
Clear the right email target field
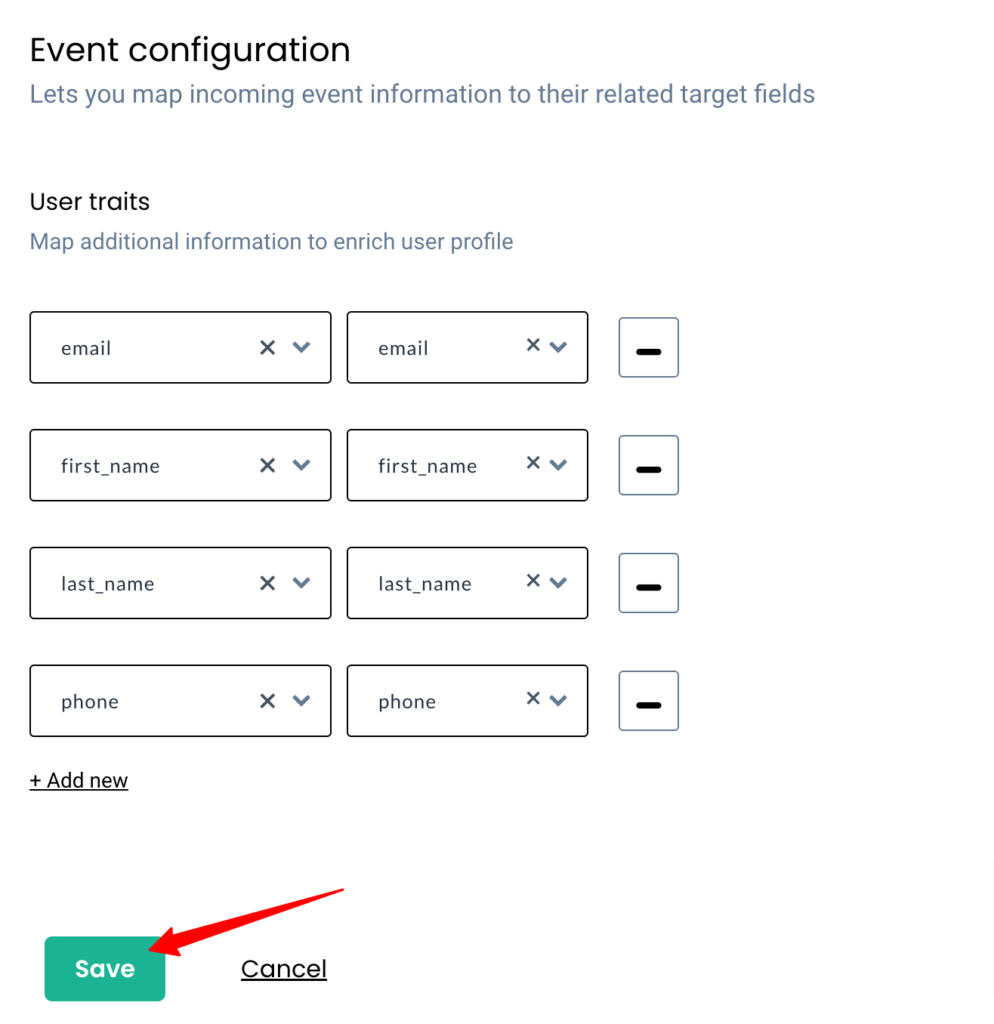click(x=533, y=345)
